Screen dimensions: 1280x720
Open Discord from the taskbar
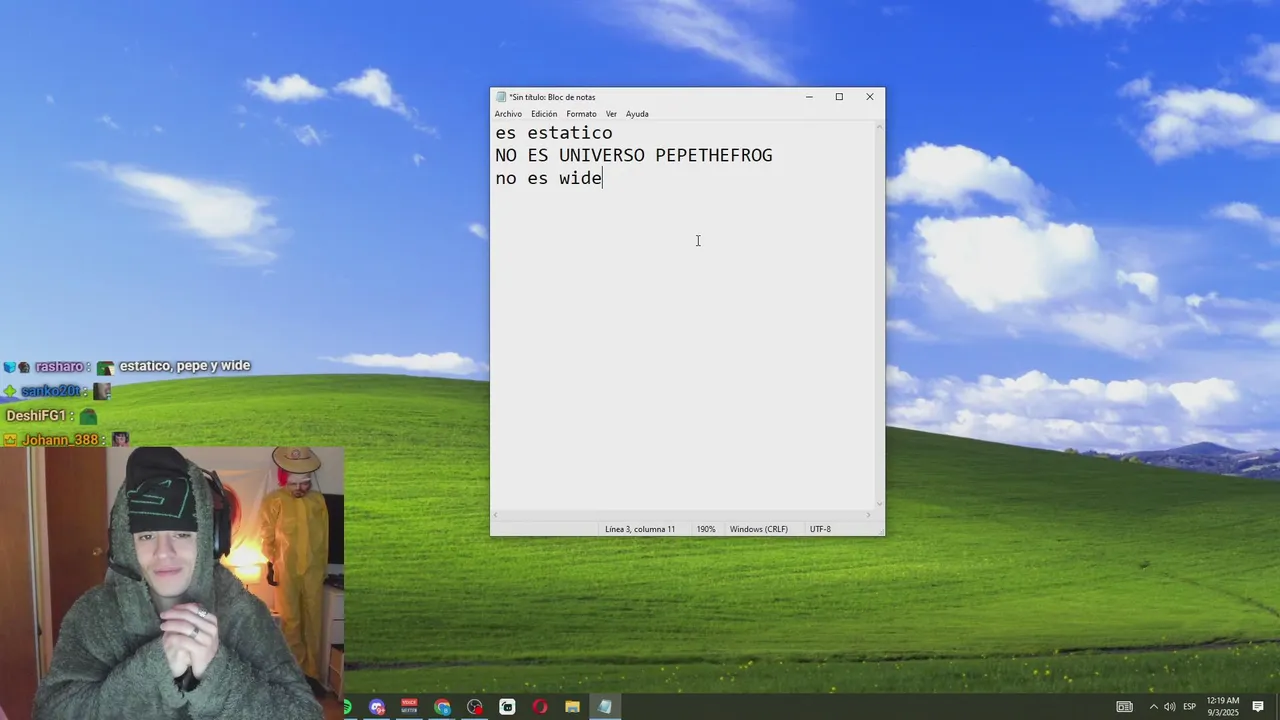(377, 707)
